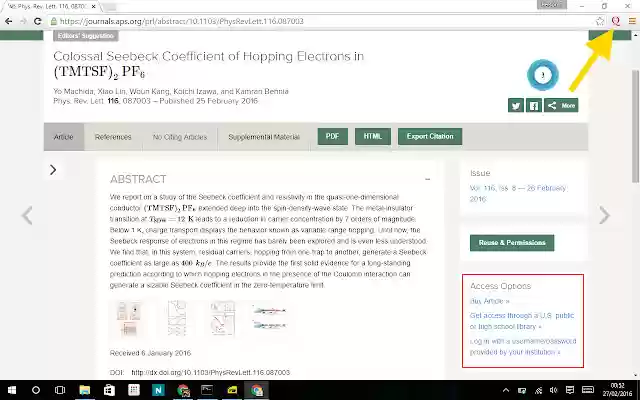Image resolution: width=640 pixels, height=400 pixels.
Task: Download the article via PDF button
Action: click(x=333, y=136)
